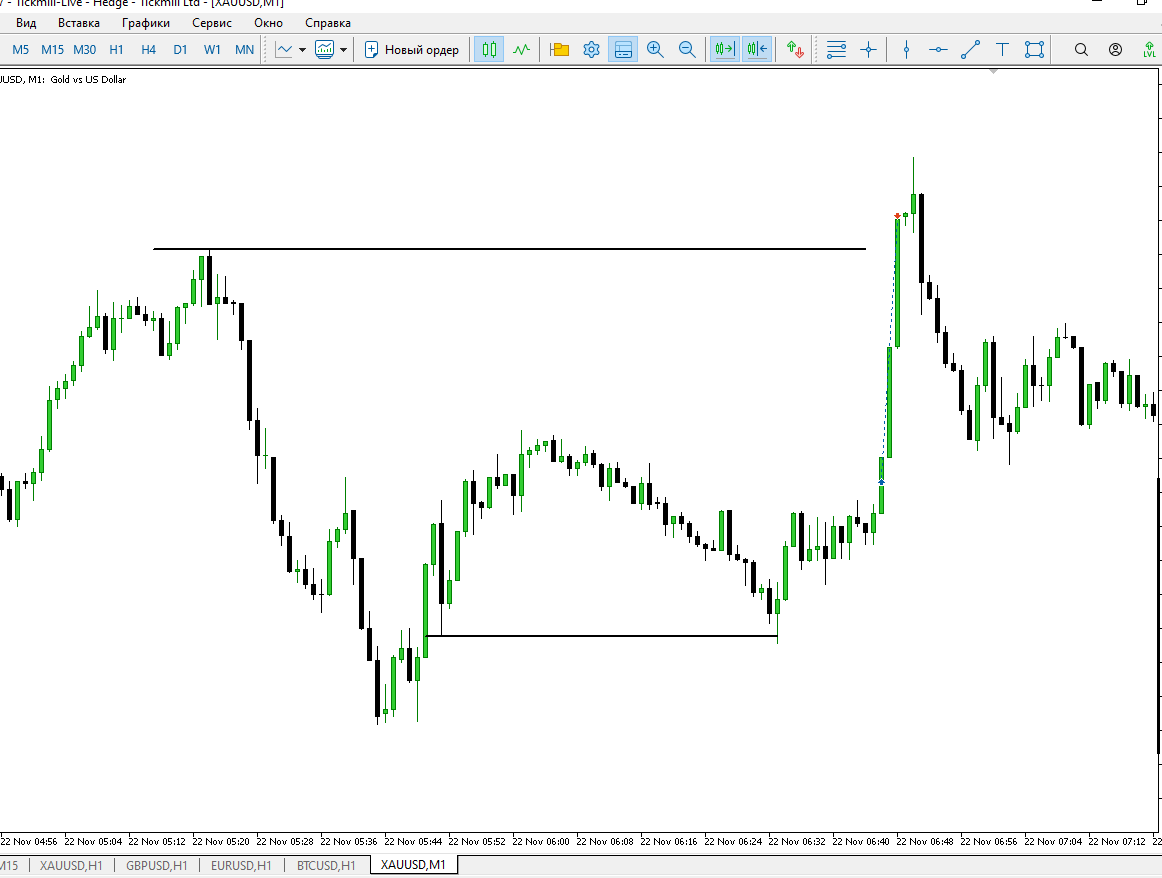
Task: Select the trendline drawing tool
Action: pos(970,49)
